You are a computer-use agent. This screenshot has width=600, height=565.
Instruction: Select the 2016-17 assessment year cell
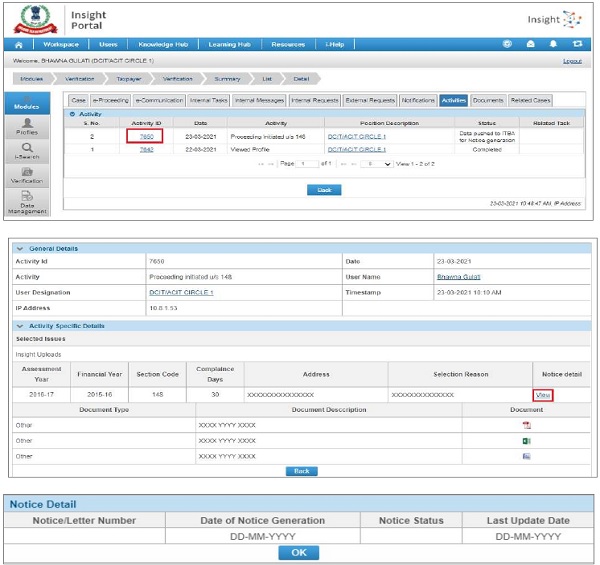(x=41, y=395)
